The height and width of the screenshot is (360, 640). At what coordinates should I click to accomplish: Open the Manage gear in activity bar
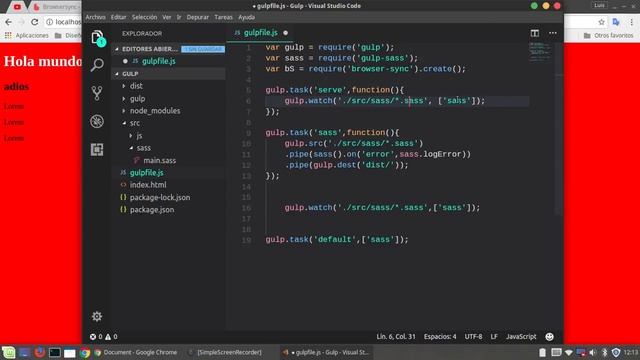tap(97, 316)
